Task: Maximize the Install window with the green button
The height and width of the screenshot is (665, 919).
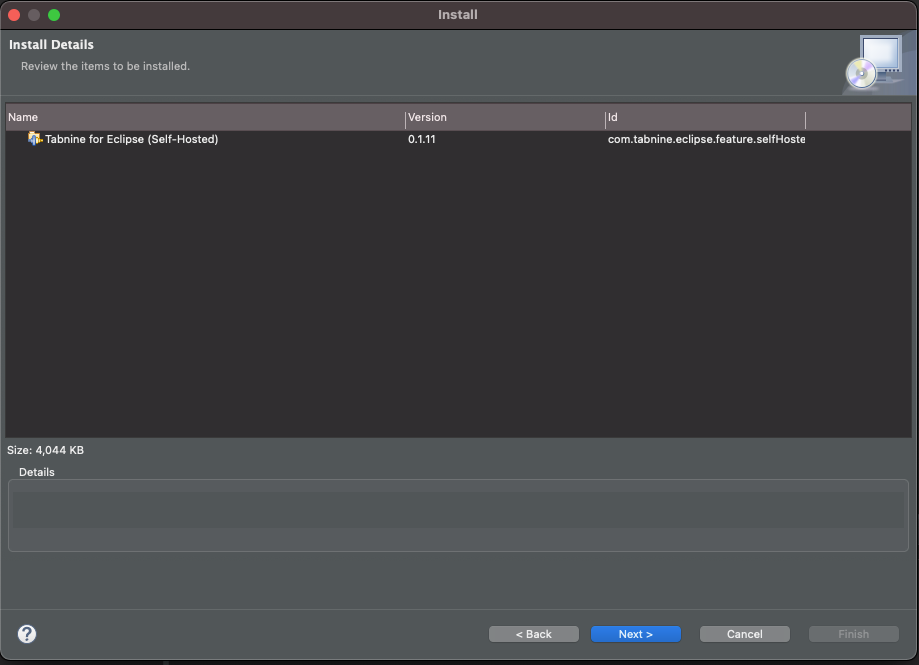Action: [54, 15]
